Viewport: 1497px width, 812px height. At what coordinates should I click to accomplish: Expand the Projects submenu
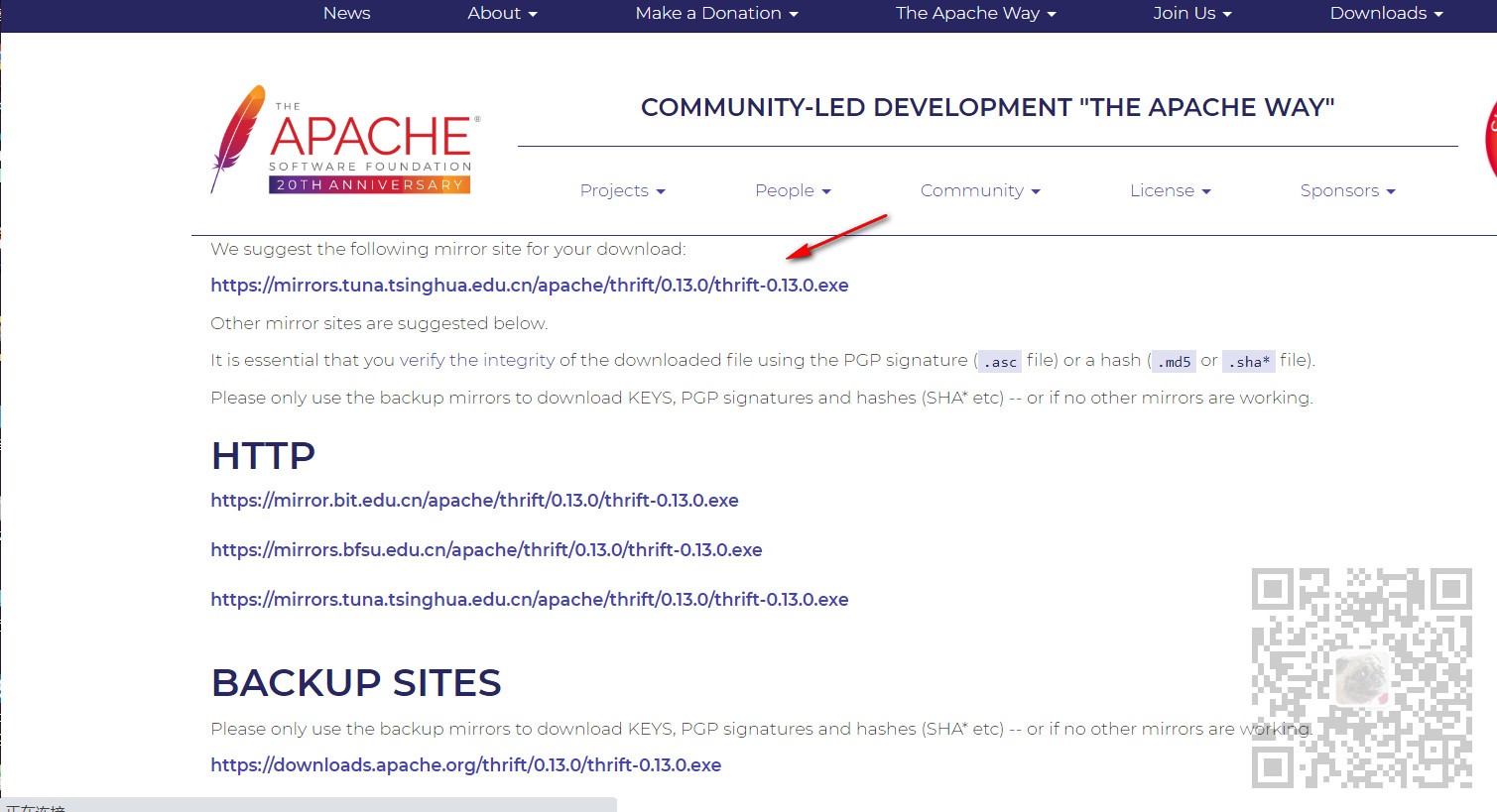(622, 190)
